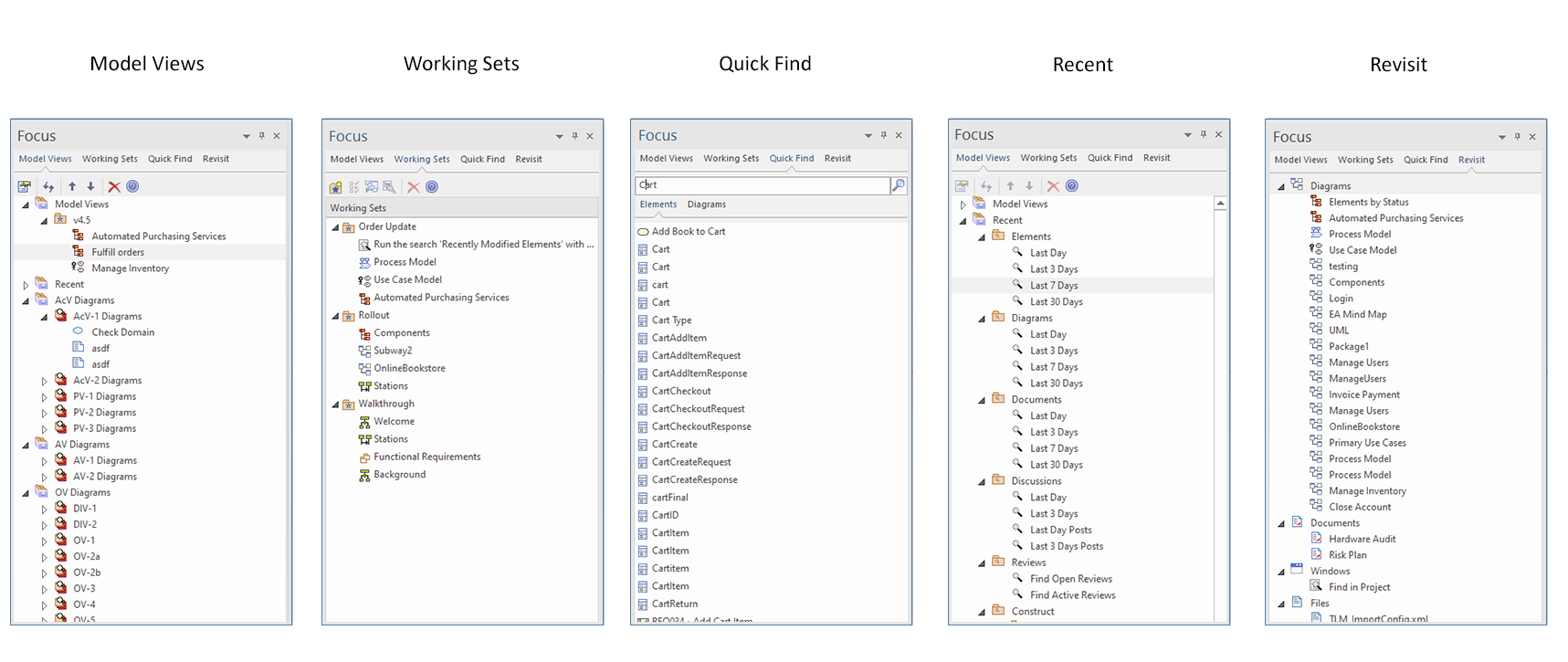Viewport: 1568px width, 662px height.
Task: Pin the rightmost Focus panel using its pushpin
Action: [x=1517, y=137]
